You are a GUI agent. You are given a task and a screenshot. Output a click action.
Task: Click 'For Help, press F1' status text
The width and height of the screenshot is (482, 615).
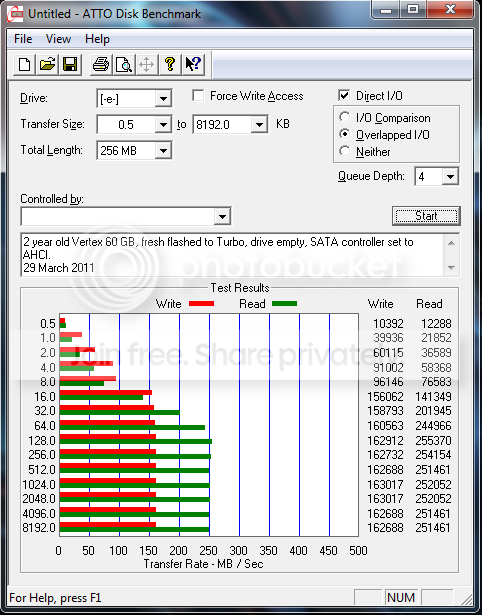point(55,598)
